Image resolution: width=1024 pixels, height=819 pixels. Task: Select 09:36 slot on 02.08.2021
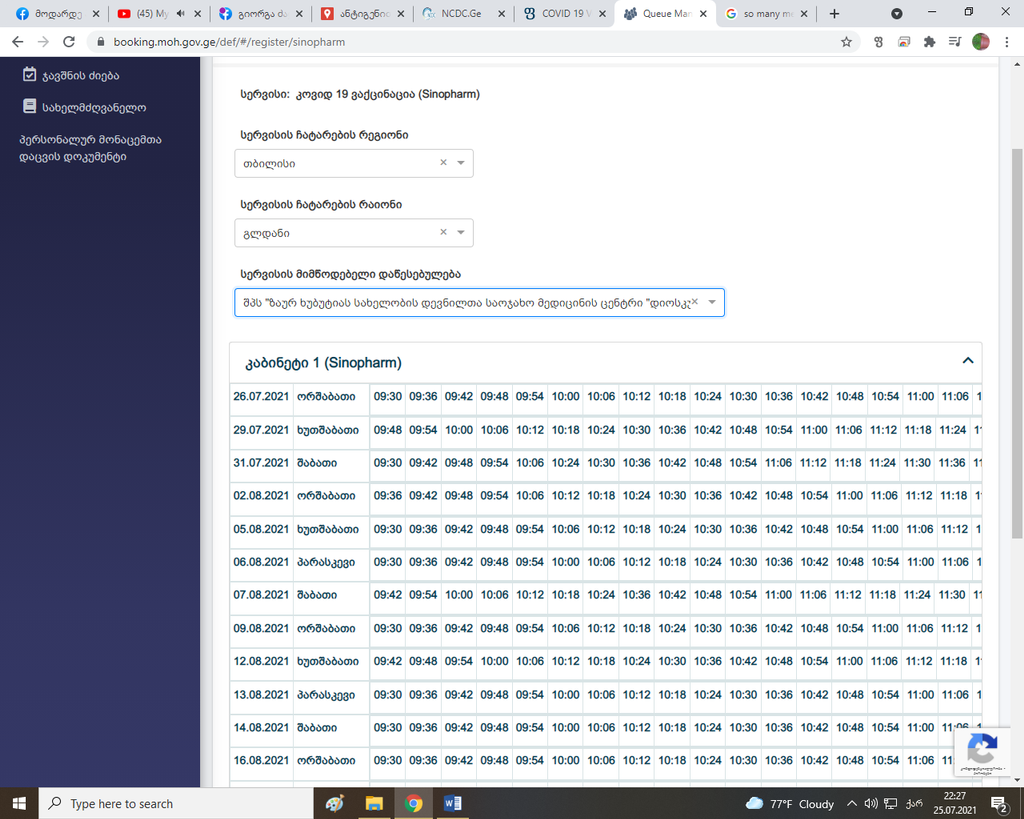pos(388,496)
